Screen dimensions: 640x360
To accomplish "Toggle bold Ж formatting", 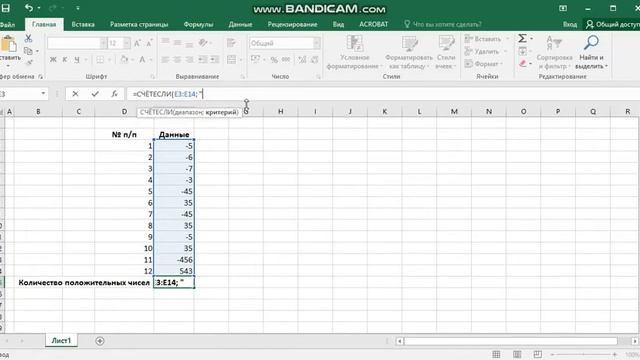I will coord(53,60).
